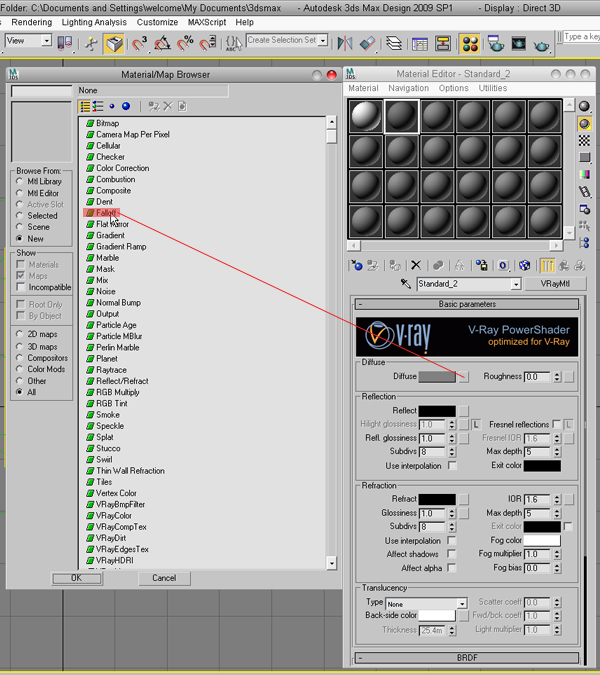Viewport: 600px width, 675px height.
Task: Select the first material sample sphere
Action: (x=365, y=116)
